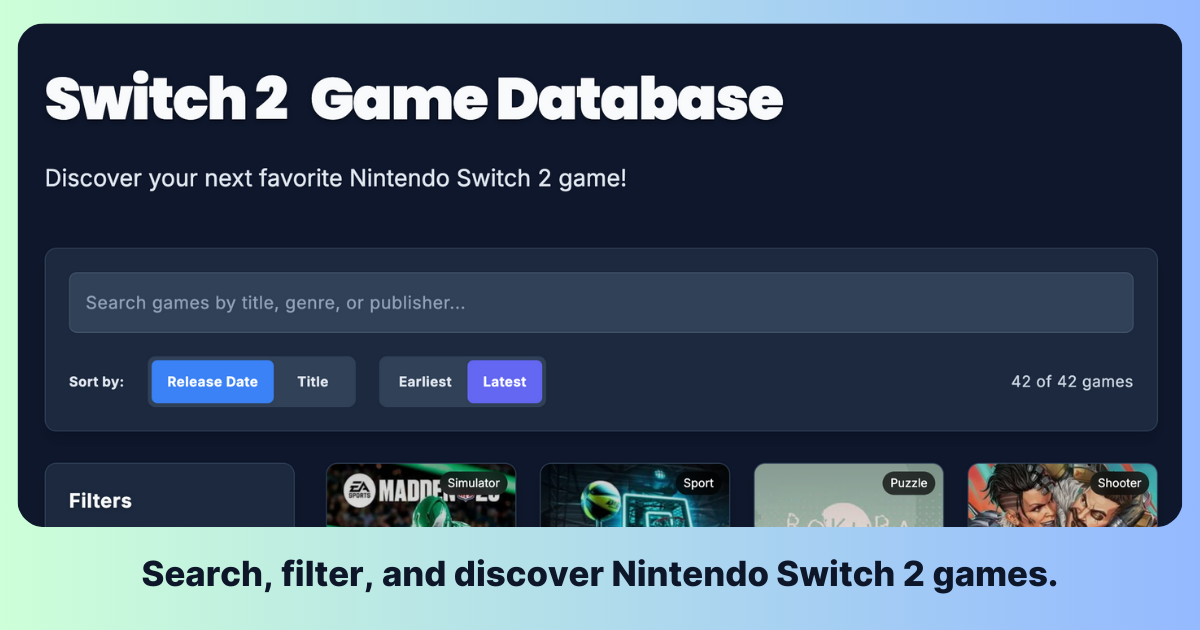Image resolution: width=1200 pixels, height=630 pixels.
Task: Click the 'Search, filter, and discover' caption
Action: click(599, 574)
